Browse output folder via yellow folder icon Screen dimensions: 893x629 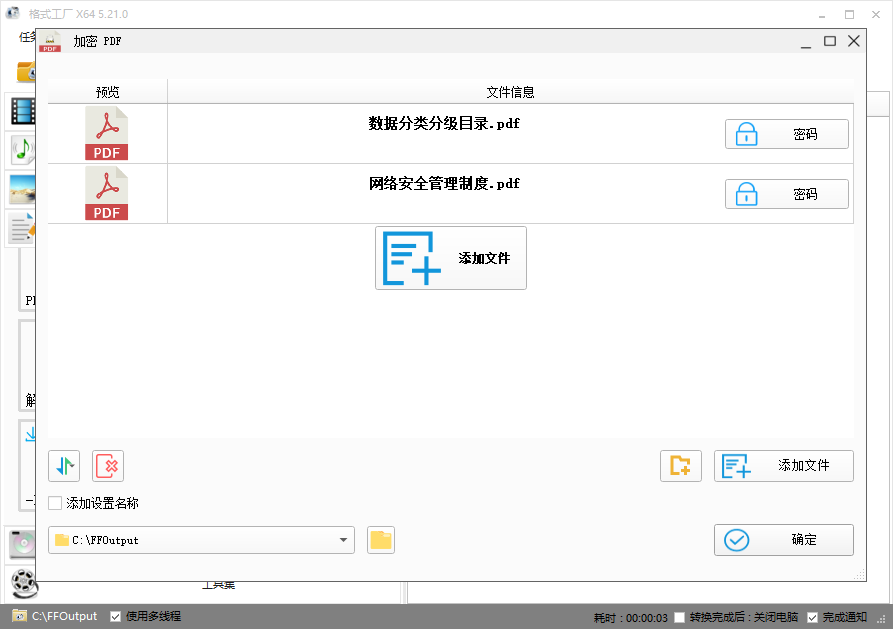(381, 539)
